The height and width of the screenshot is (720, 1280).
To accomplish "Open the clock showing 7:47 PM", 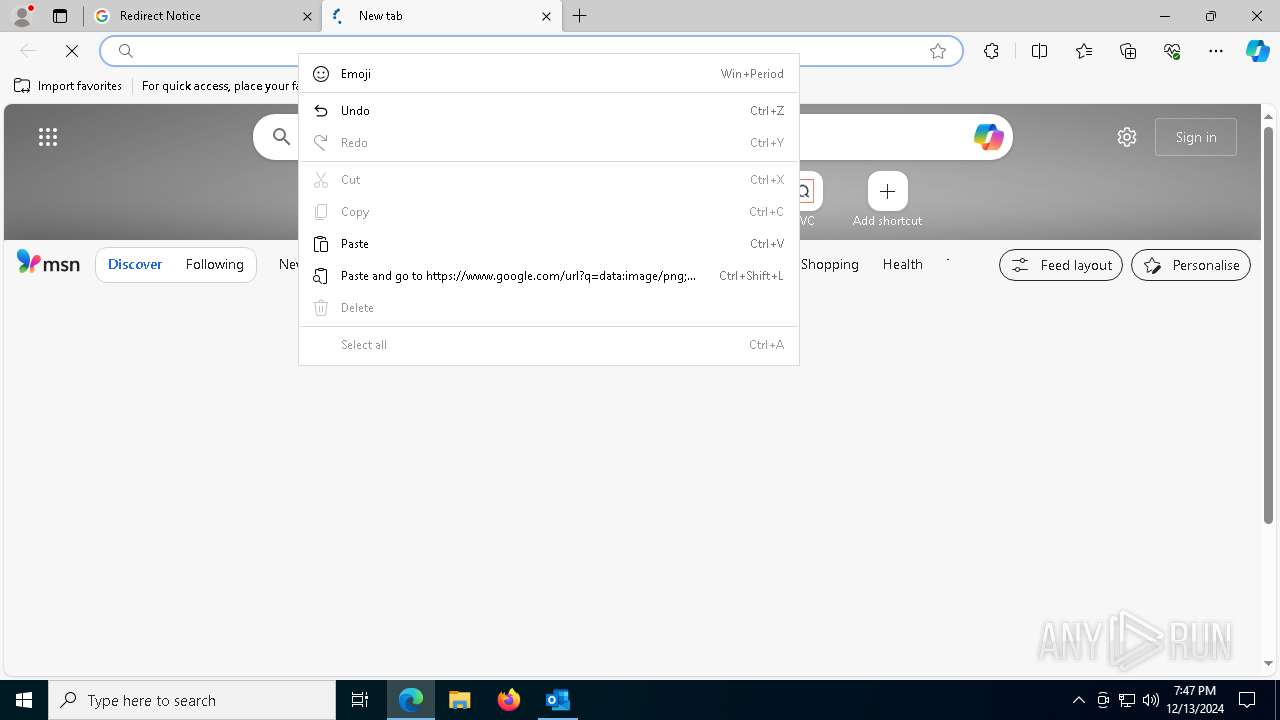I will [1196, 700].
